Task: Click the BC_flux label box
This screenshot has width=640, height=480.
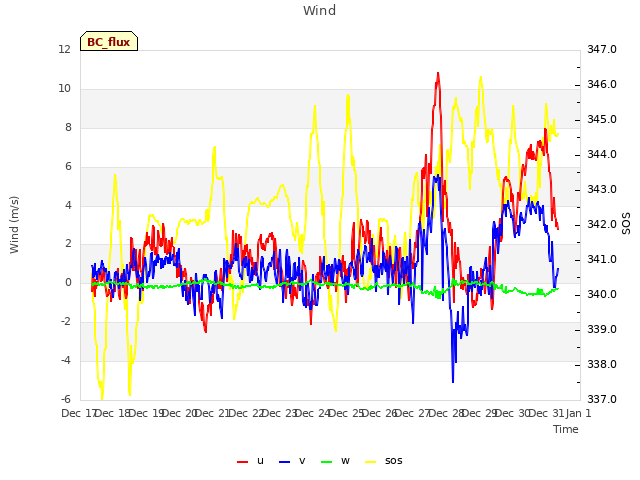Action: [109, 41]
